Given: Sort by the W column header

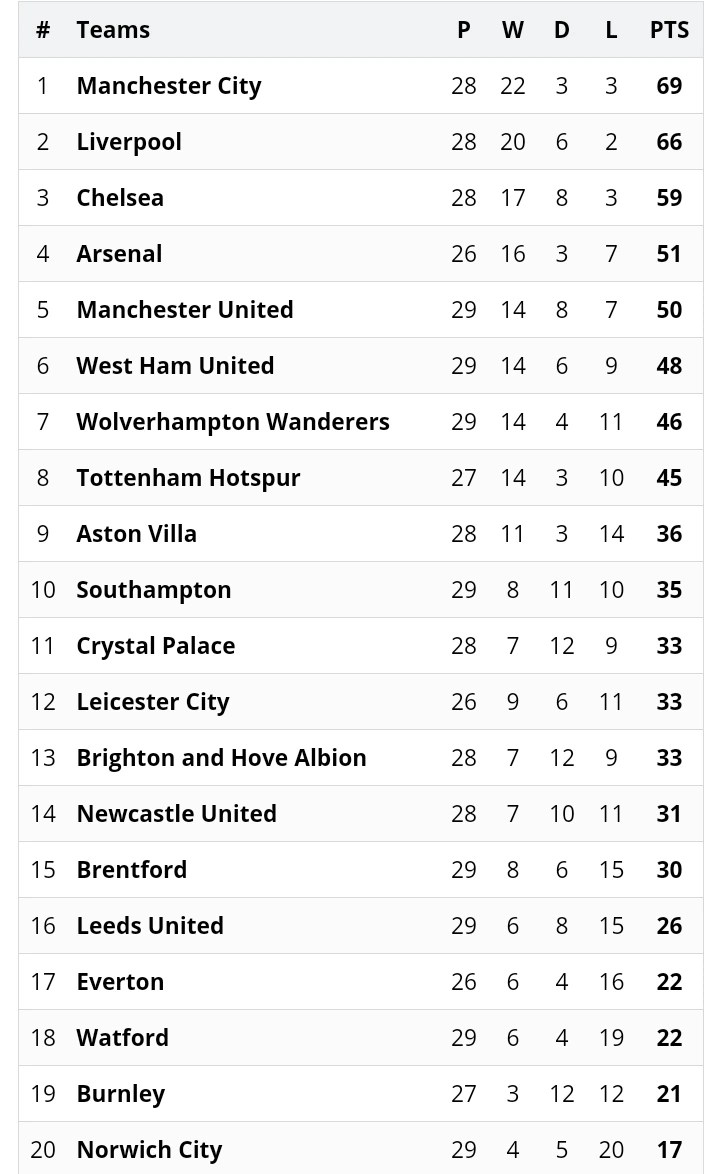Looking at the screenshot, I should [512, 30].
